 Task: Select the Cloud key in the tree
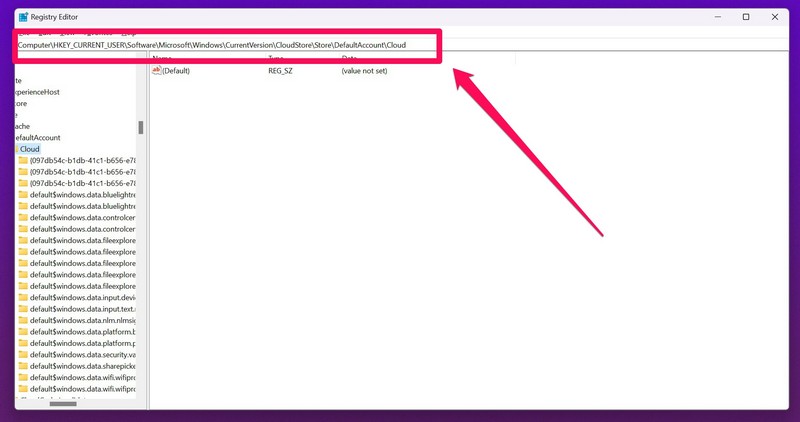pyautogui.click(x=30, y=149)
